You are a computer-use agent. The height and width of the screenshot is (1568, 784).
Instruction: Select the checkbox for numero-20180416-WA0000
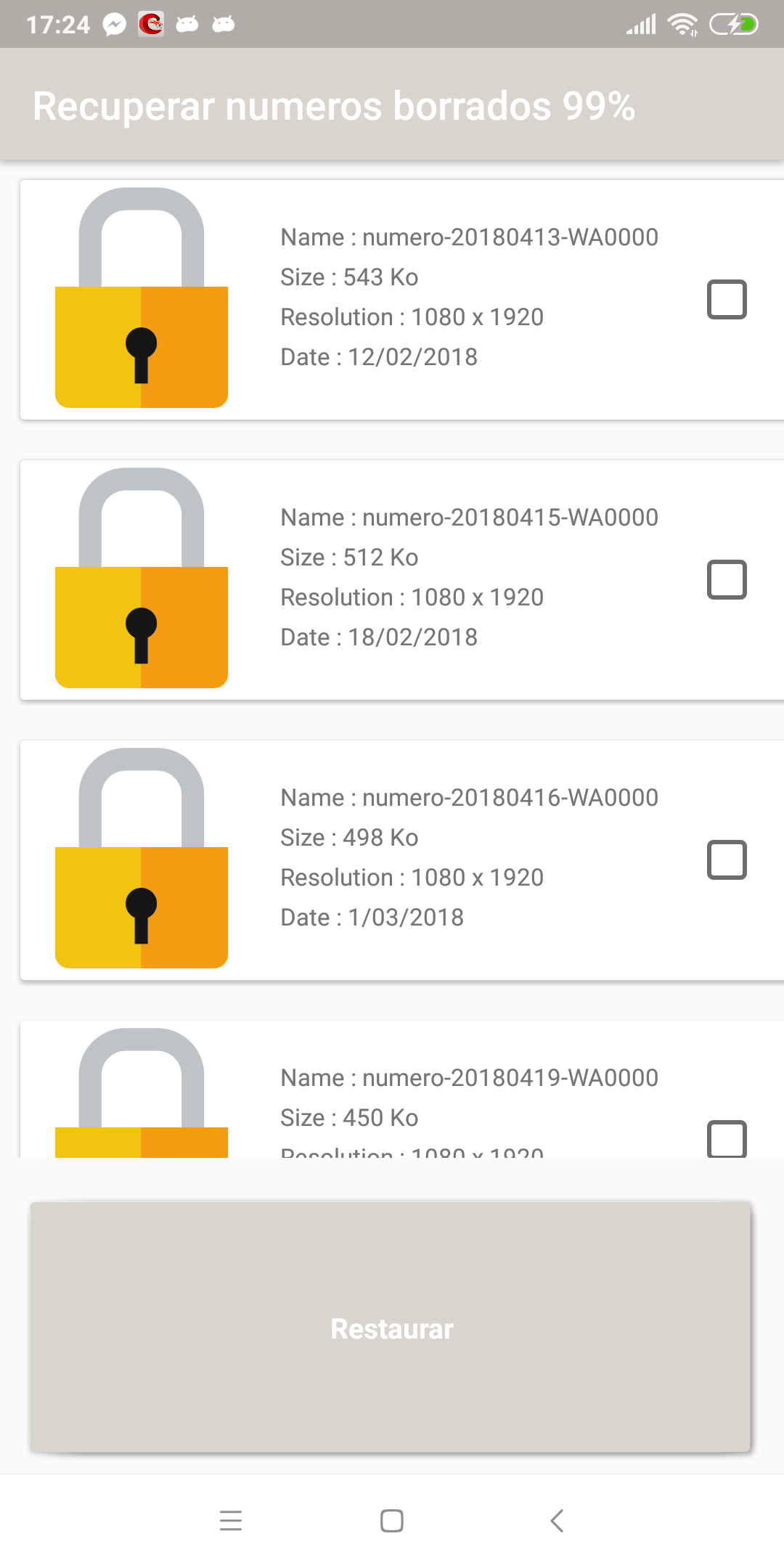pos(727,859)
